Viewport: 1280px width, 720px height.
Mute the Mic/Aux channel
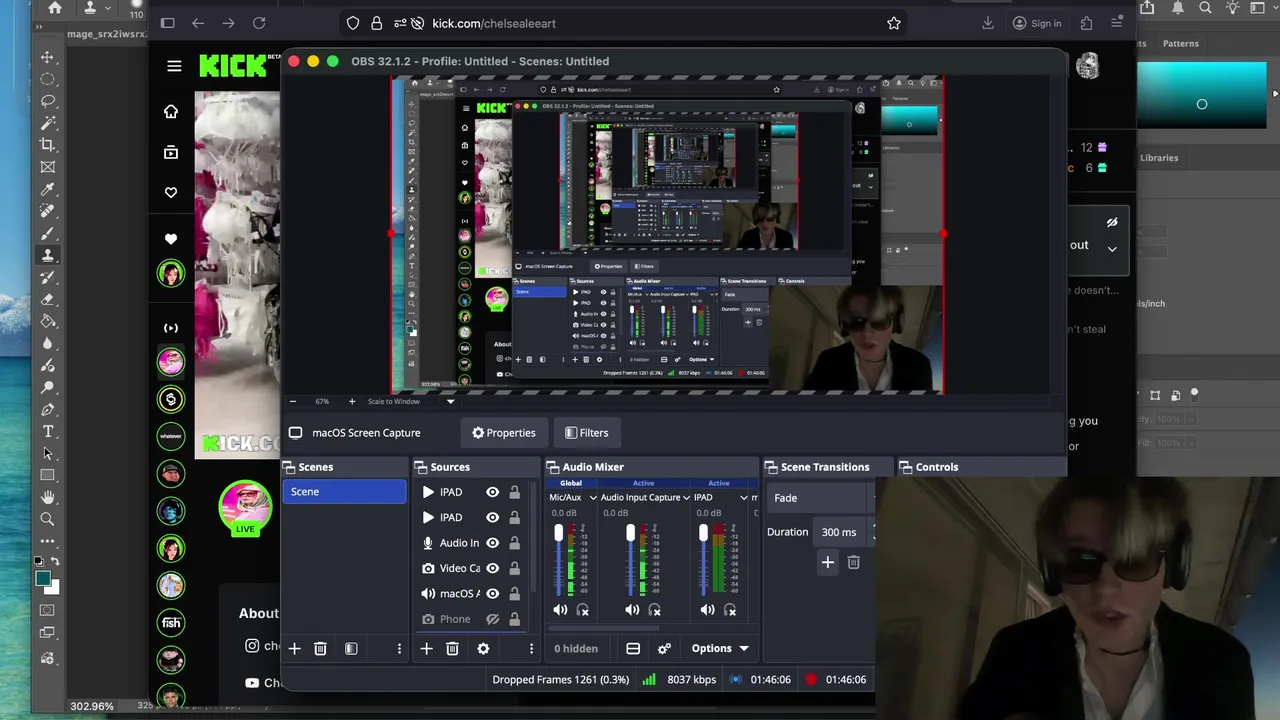click(x=560, y=610)
